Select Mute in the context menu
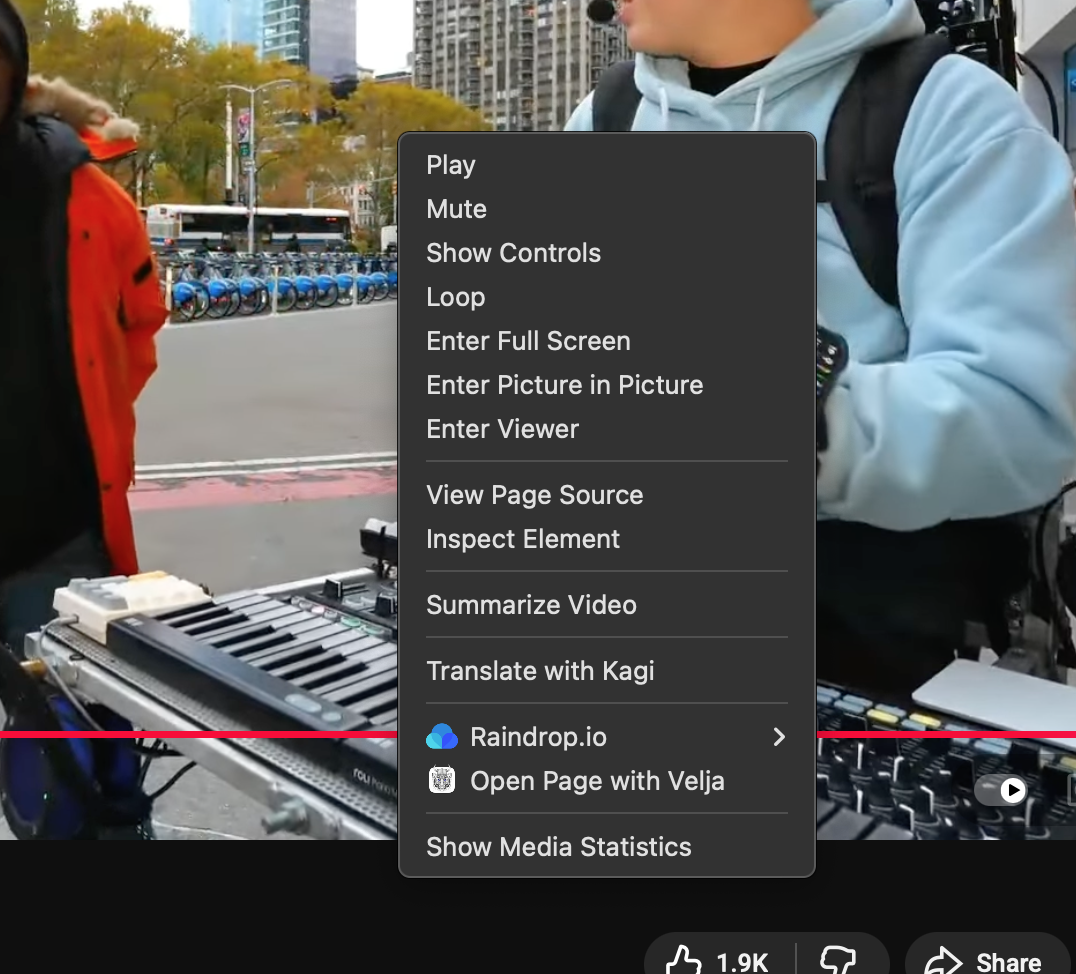This screenshot has width=1076, height=974. point(456,209)
